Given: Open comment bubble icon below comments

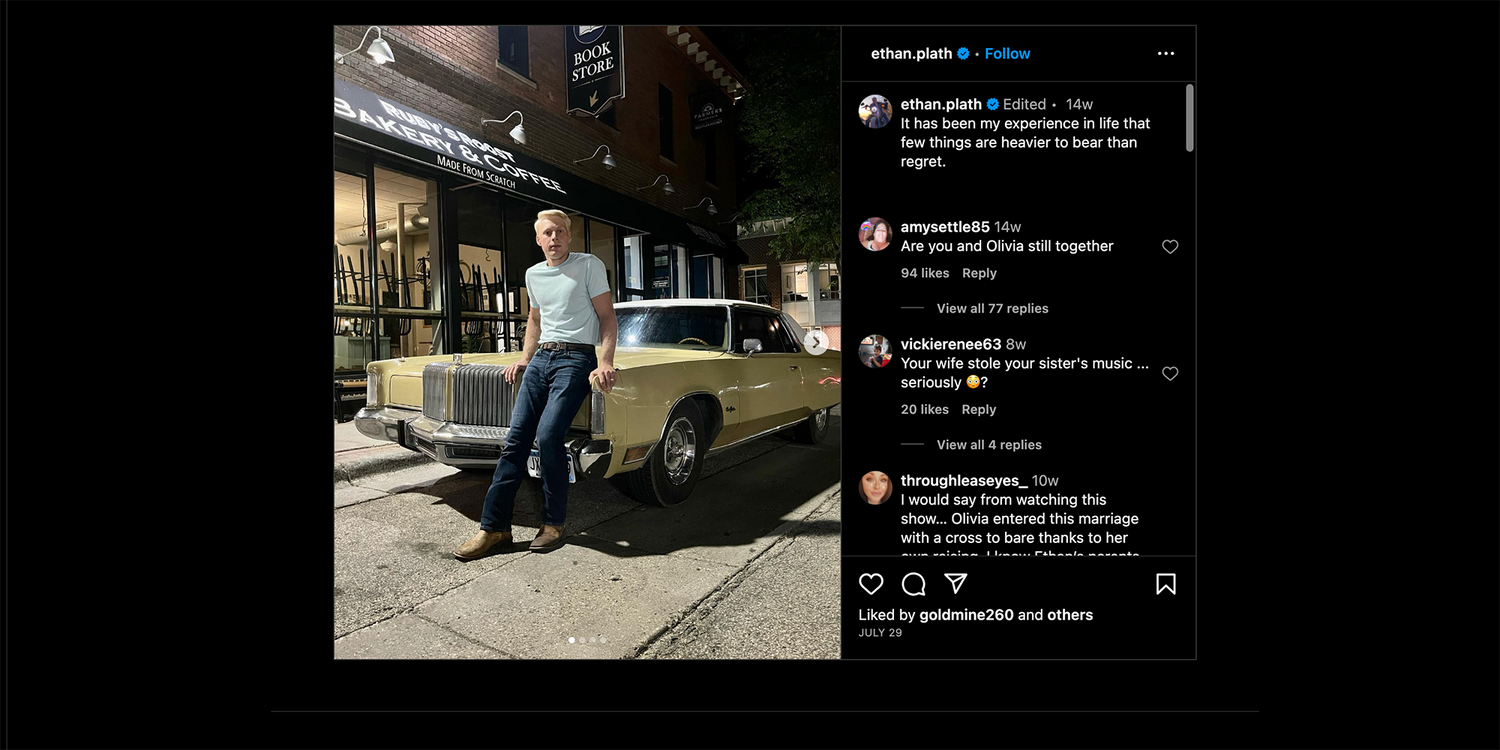Looking at the screenshot, I should [x=914, y=584].
